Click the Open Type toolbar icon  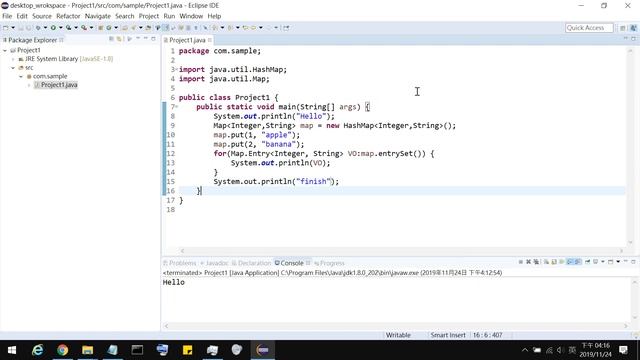coord(124,28)
